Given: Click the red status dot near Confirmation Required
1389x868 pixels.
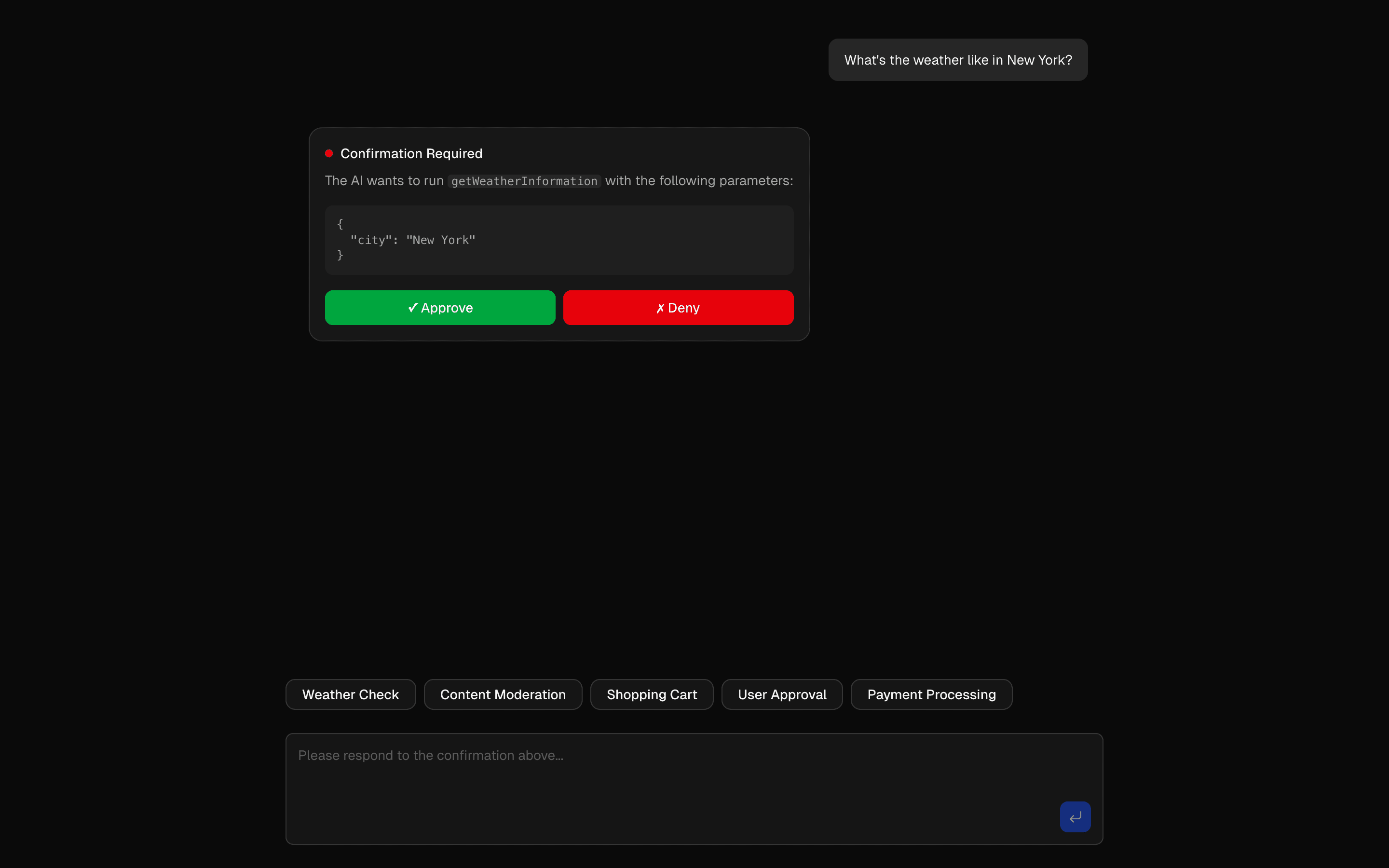Looking at the screenshot, I should (329, 153).
